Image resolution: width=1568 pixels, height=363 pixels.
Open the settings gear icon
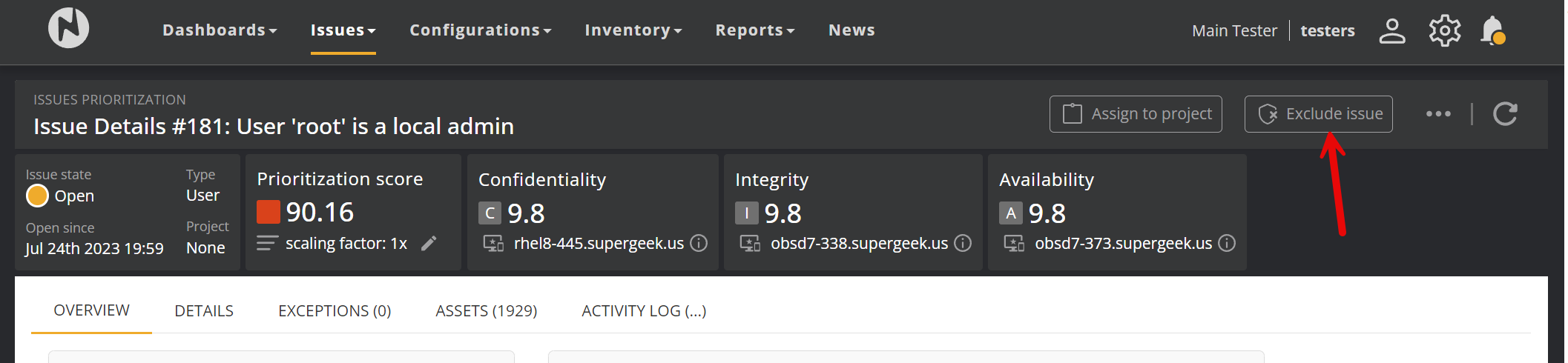pos(1444,31)
